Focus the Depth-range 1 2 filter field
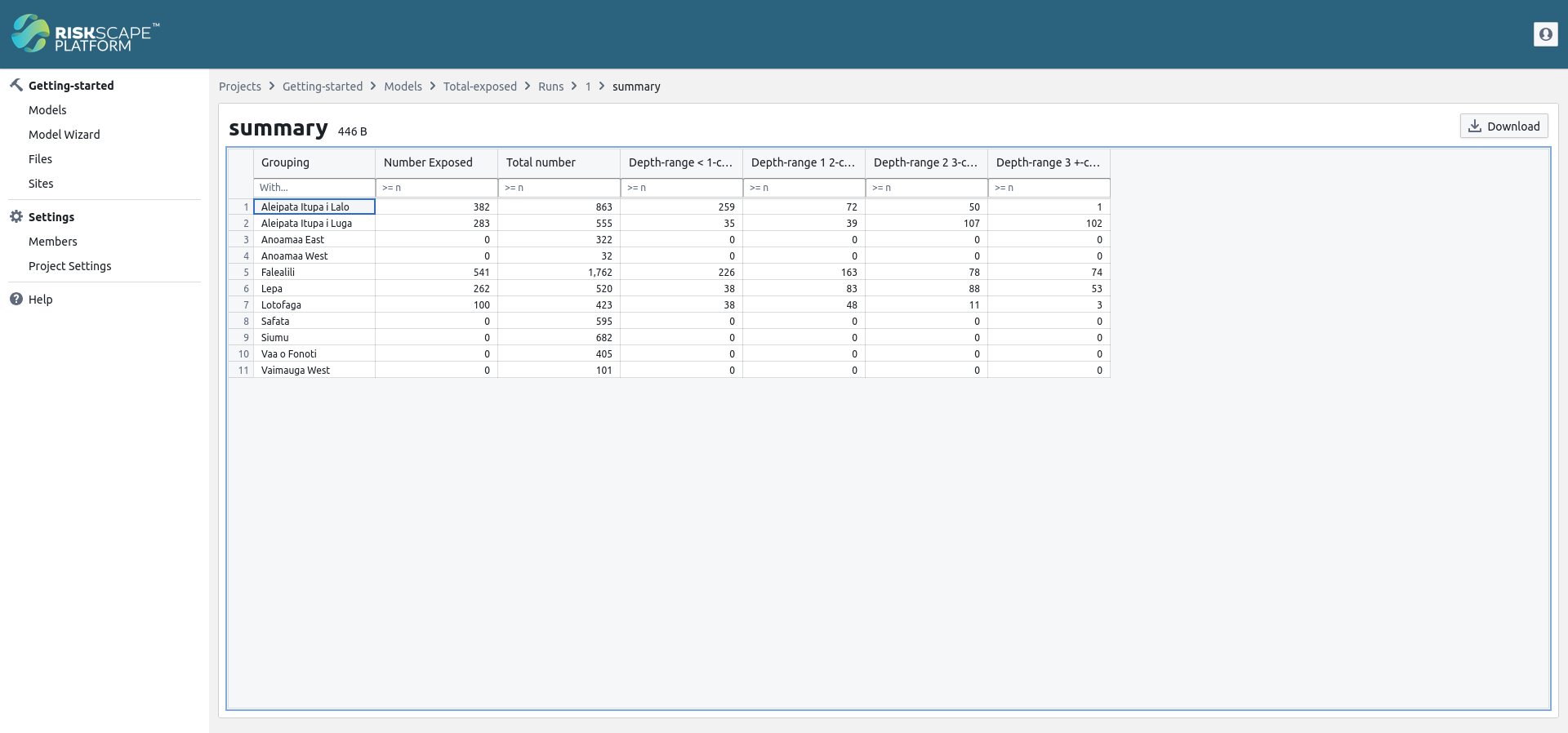This screenshot has width=1568, height=733. click(x=804, y=188)
